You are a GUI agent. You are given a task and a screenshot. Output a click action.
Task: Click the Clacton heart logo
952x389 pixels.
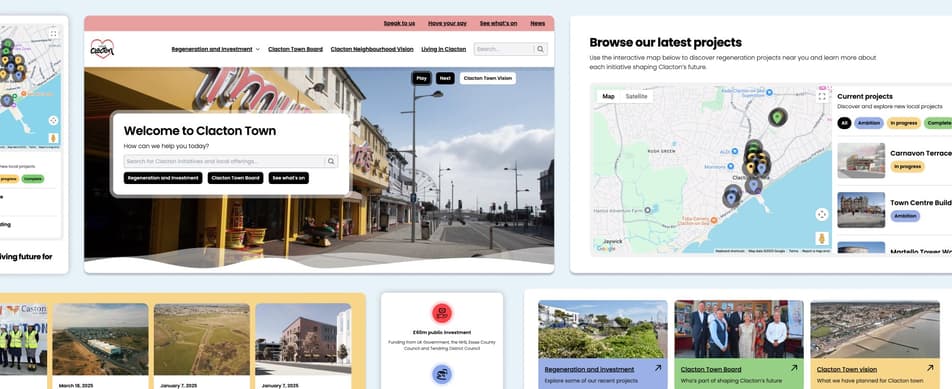coord(102,49)
